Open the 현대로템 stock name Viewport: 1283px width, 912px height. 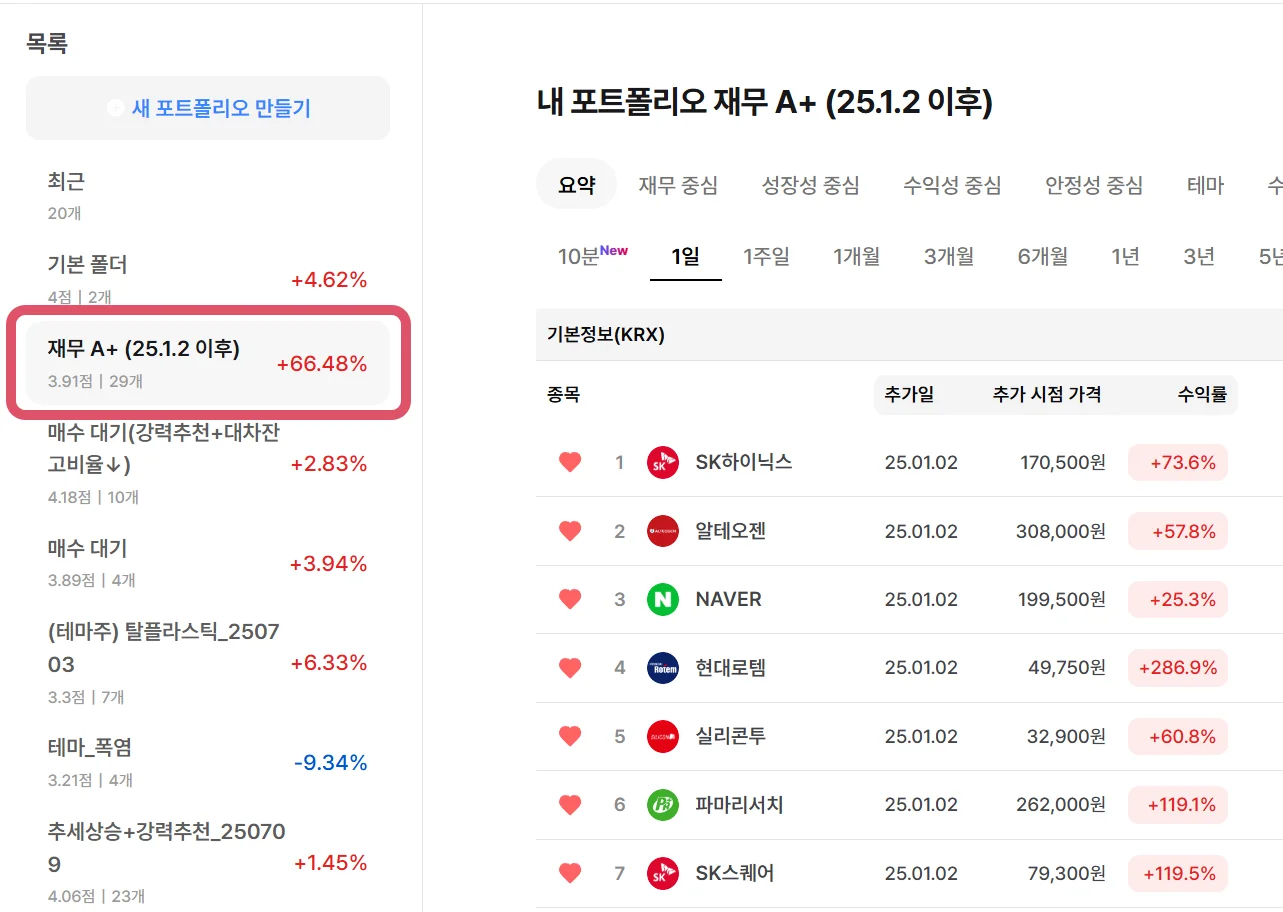click(x=731, y=668)
